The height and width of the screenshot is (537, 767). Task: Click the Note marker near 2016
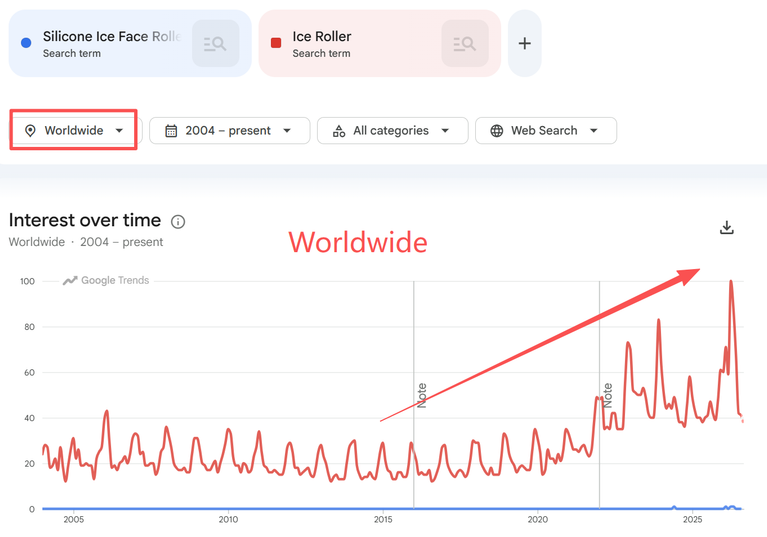tap(422, 395)
